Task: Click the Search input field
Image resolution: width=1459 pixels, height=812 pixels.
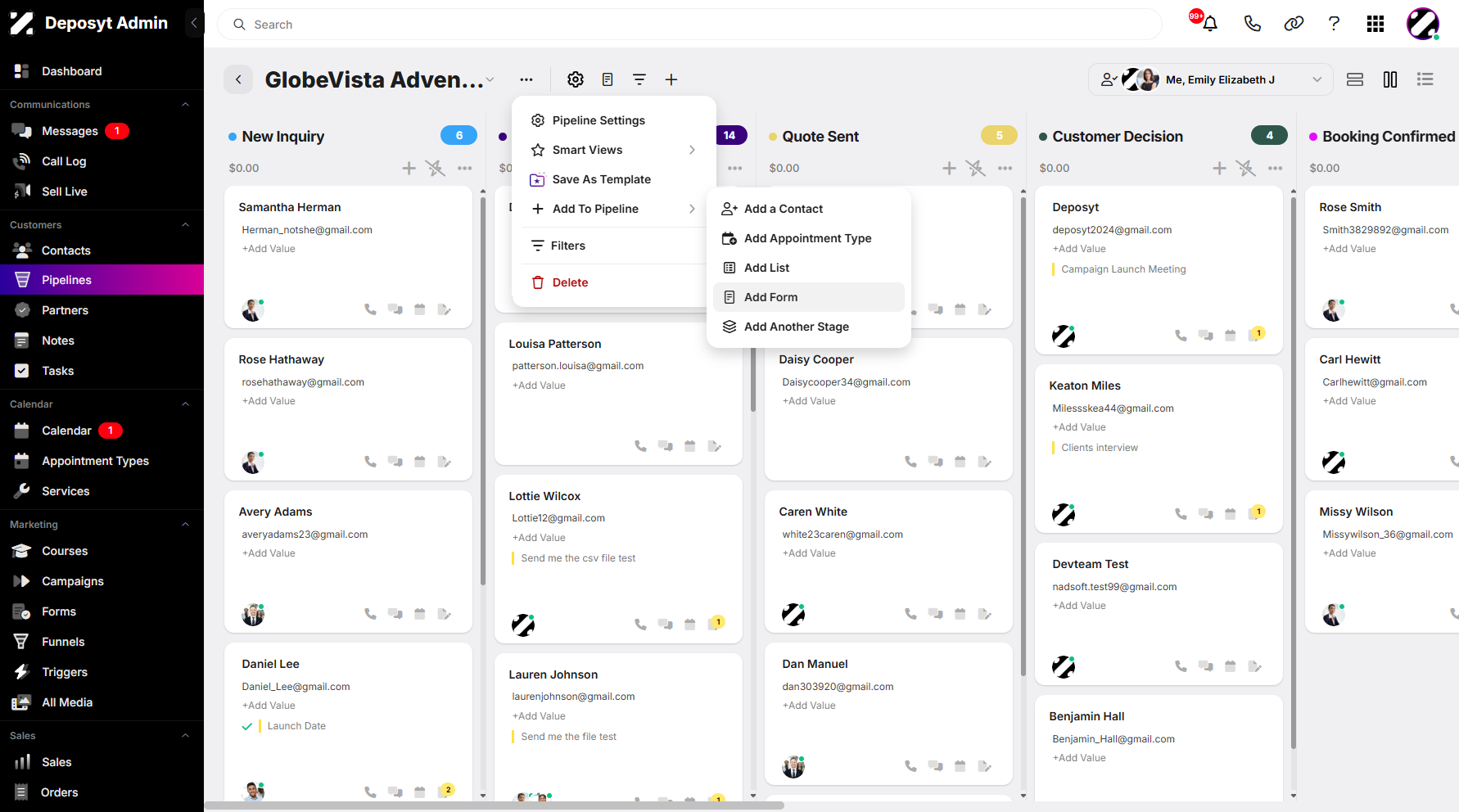Action: (689, 25)
